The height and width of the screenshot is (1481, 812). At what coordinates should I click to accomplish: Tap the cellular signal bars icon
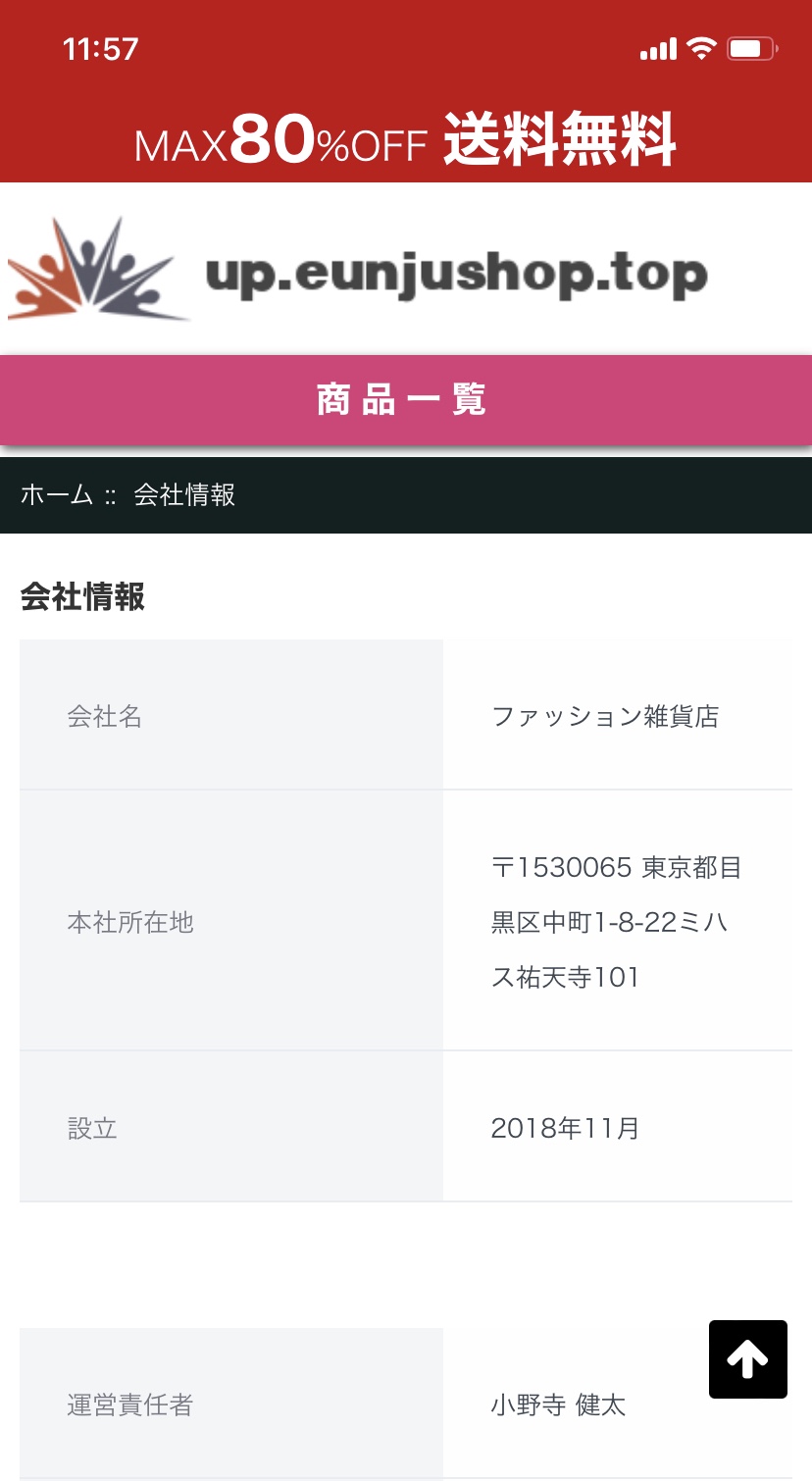(658, 49)
